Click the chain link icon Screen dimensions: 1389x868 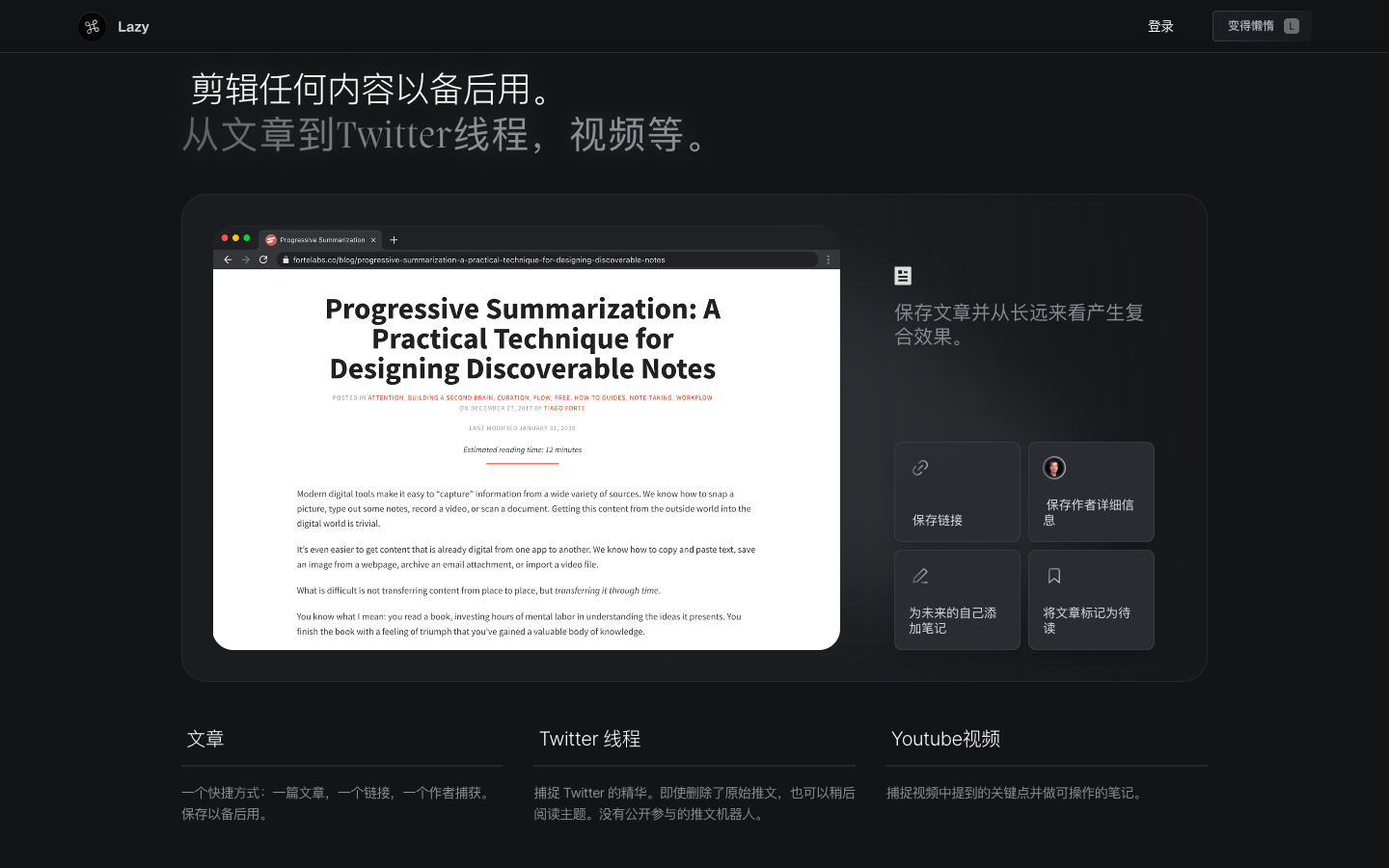point(920,468)
